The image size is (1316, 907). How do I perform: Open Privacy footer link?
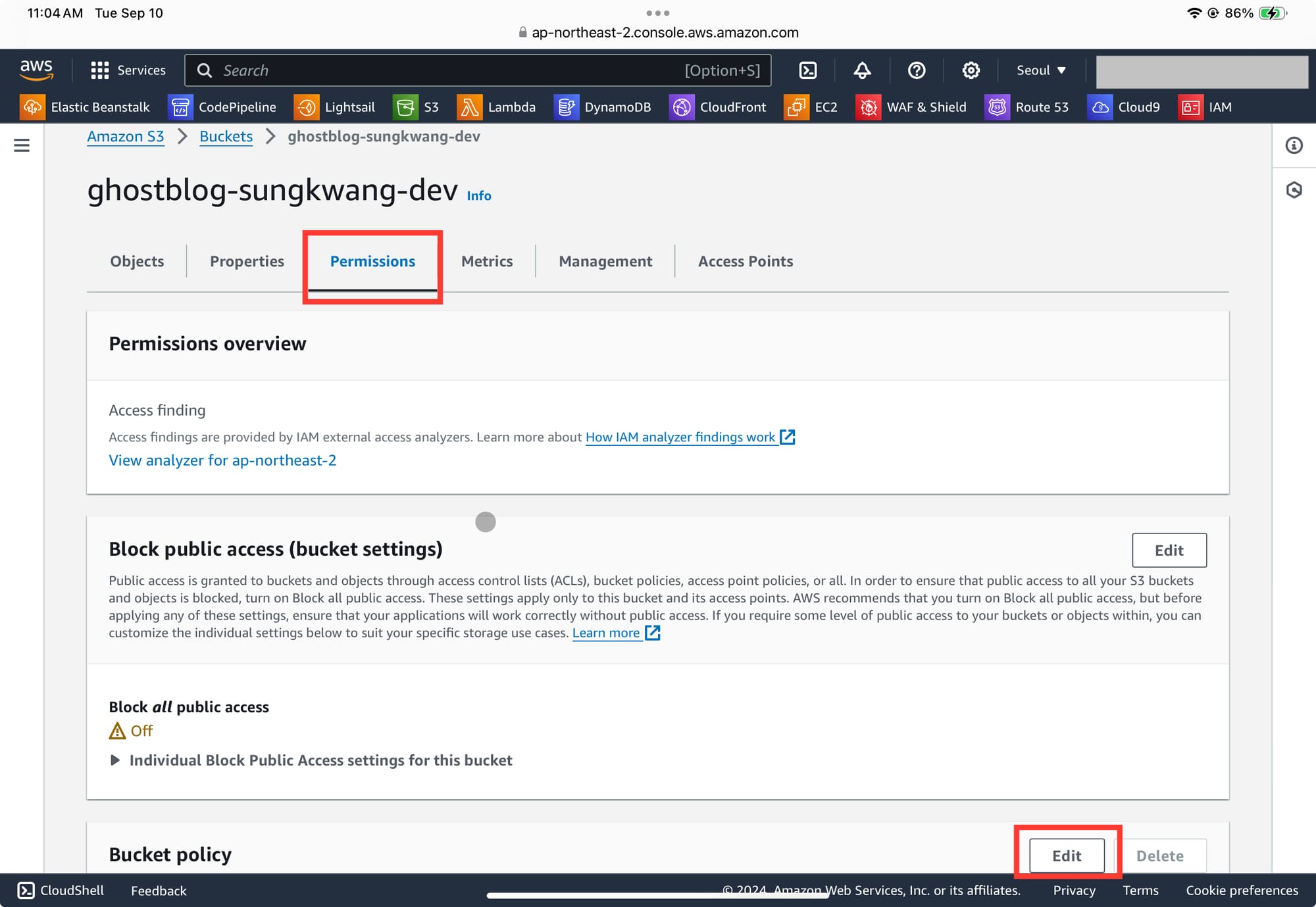coord(1074,891)
